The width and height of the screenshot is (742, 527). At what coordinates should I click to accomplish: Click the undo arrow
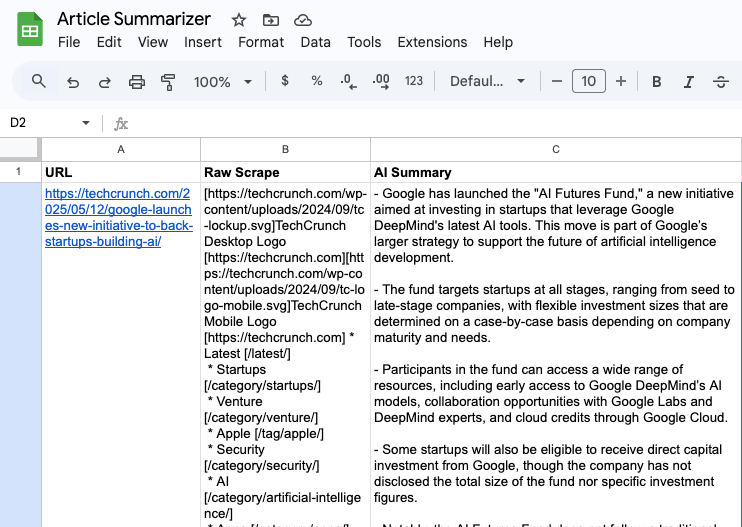tap(73, 82)
